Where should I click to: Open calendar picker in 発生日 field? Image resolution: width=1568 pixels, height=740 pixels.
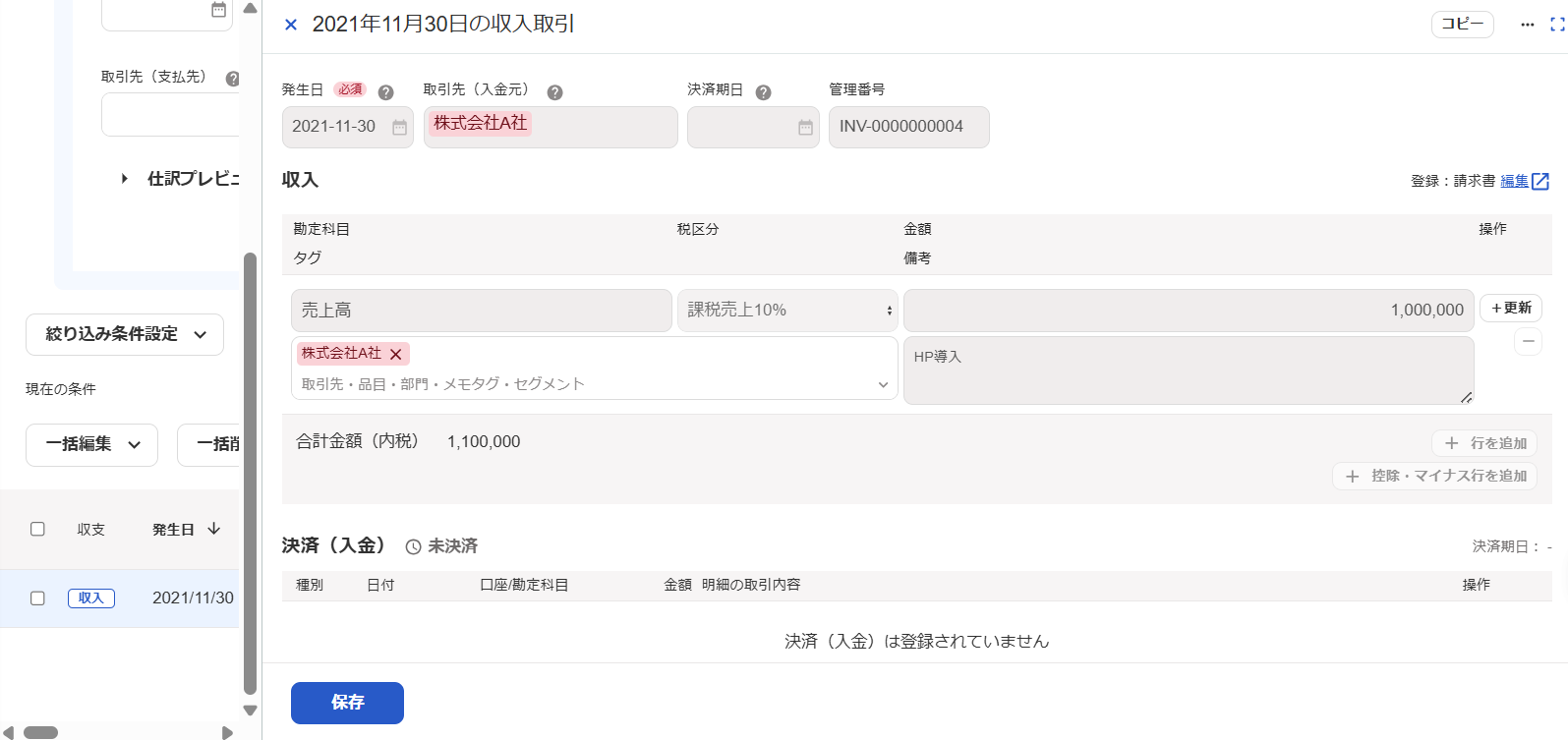pyautogui.click(x=399, y=127)
